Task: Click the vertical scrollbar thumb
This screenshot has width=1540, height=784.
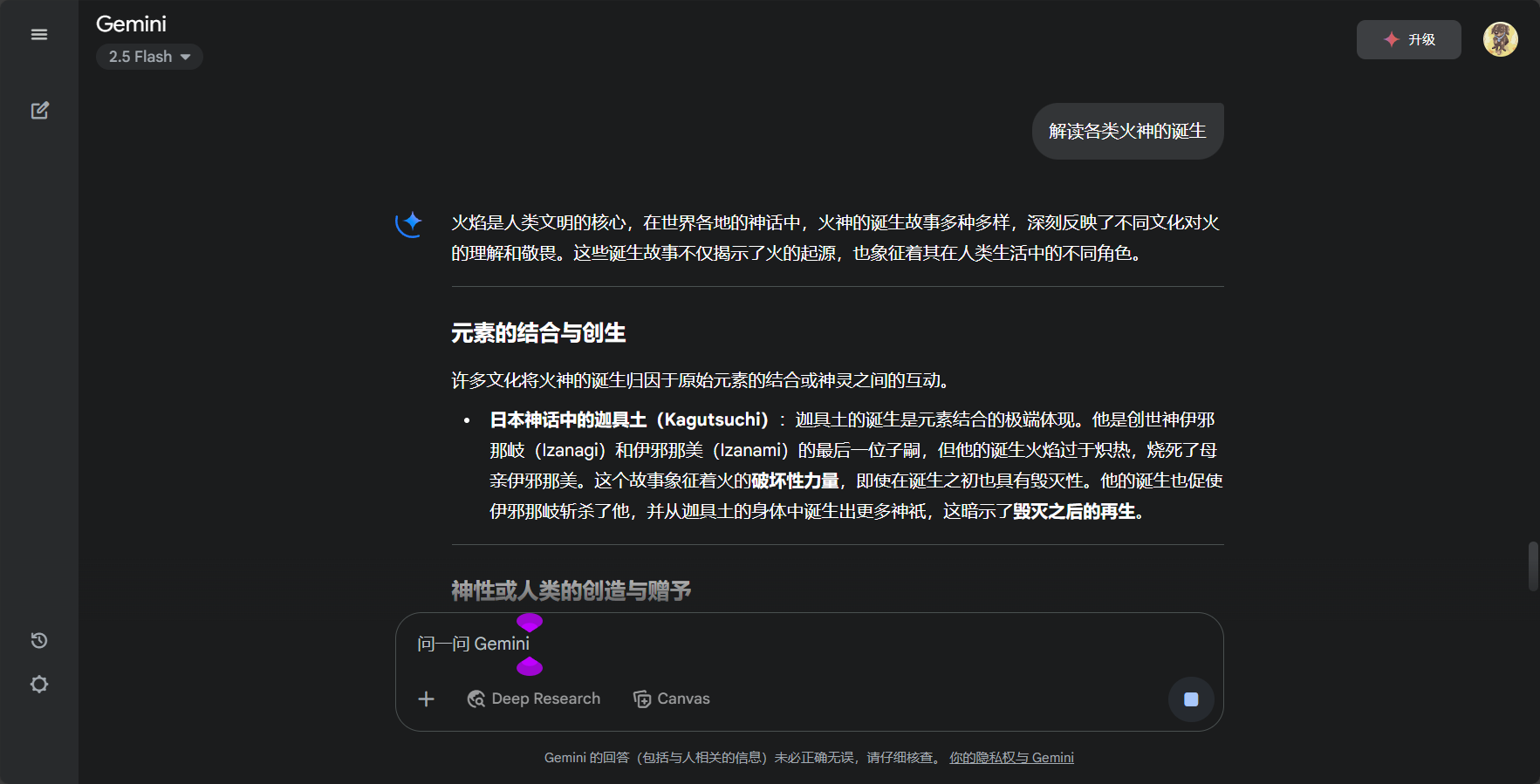Action: click(1533, 566)
